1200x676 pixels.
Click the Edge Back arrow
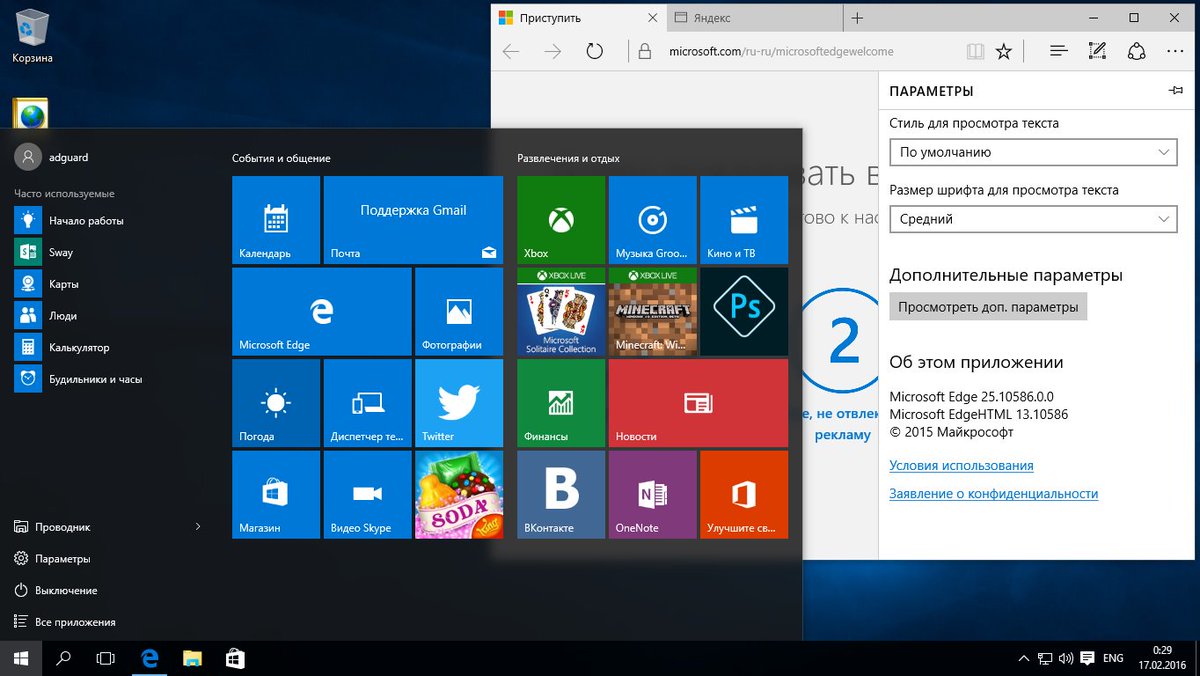click(511, 51)
